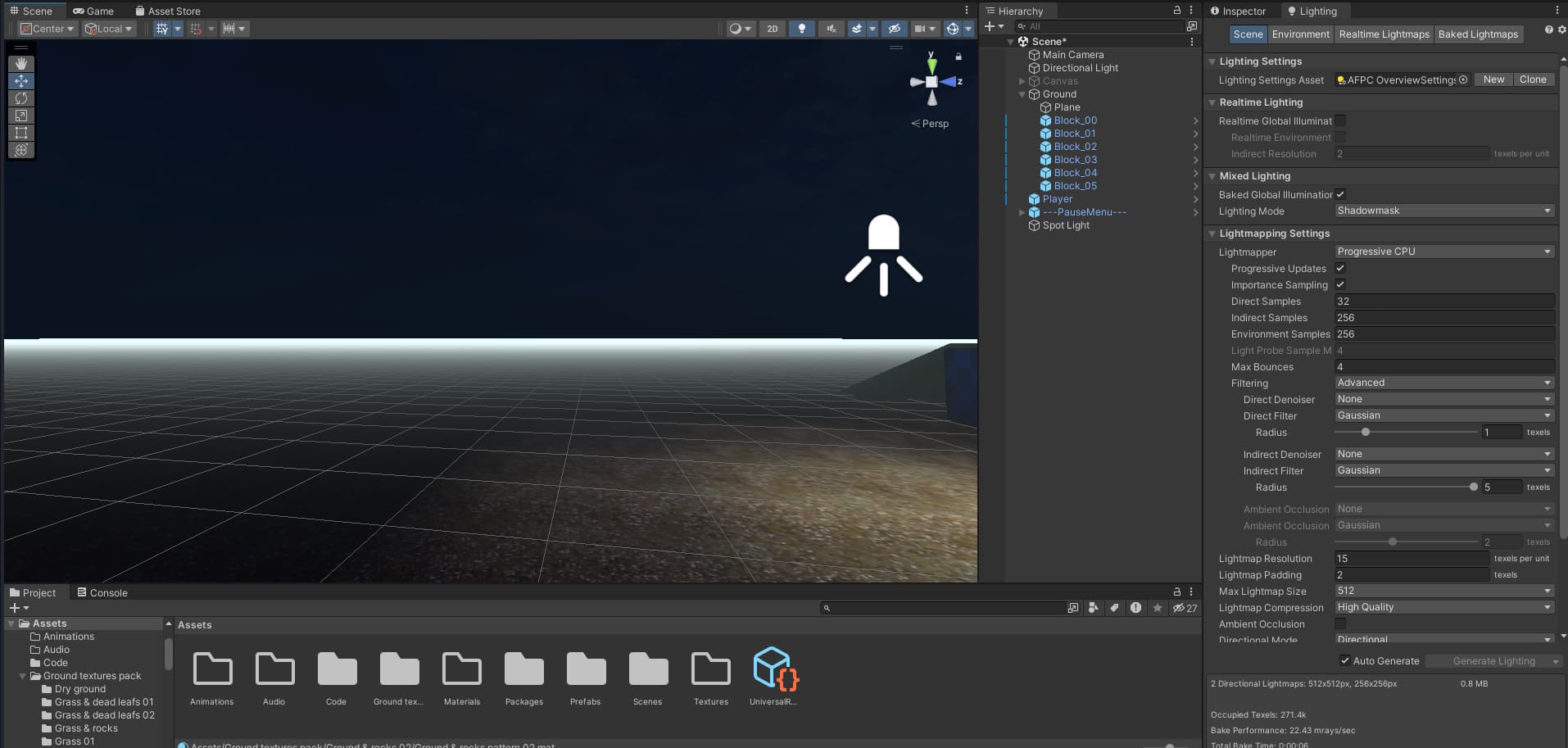Select the Scale tool
Screen dimensions: 1568x748
[20, 116]
